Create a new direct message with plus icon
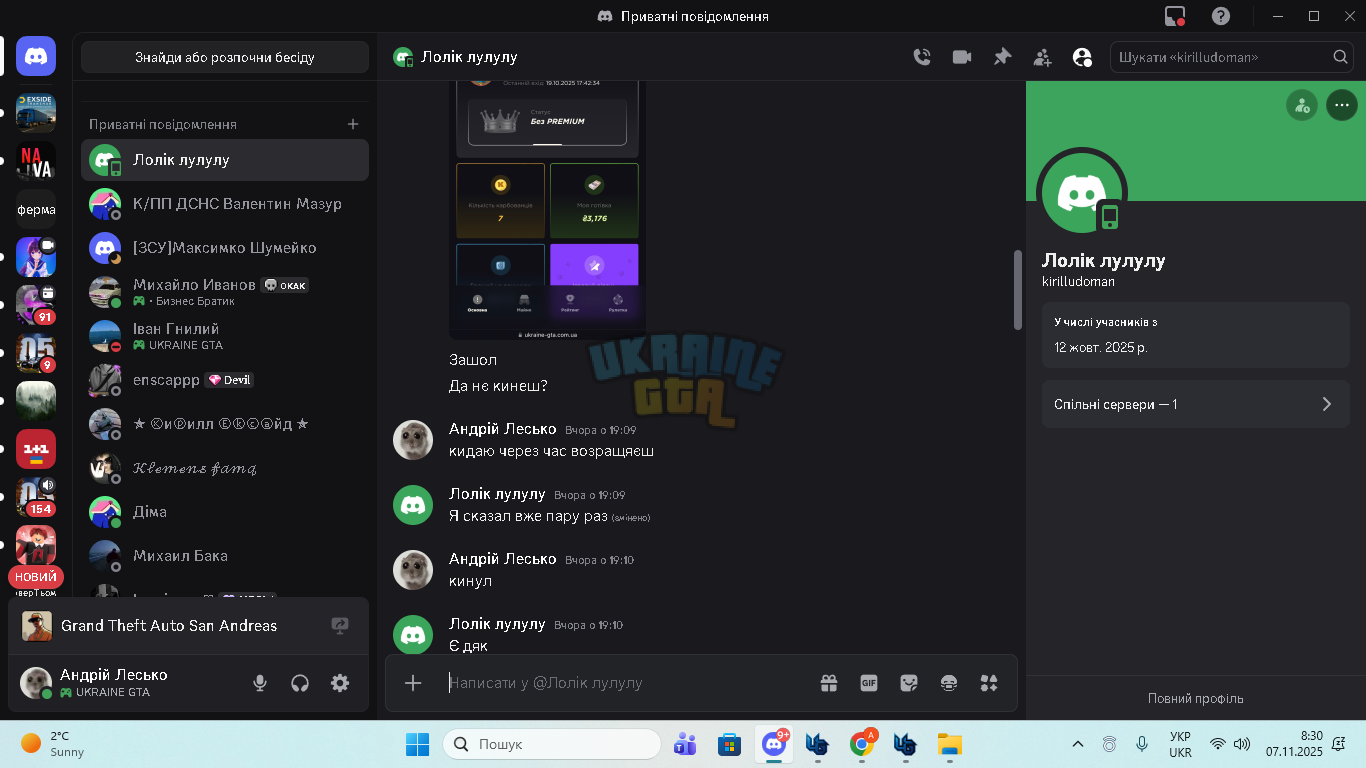This screenshot has width=1366, height=768. click(x=353, y=124)
